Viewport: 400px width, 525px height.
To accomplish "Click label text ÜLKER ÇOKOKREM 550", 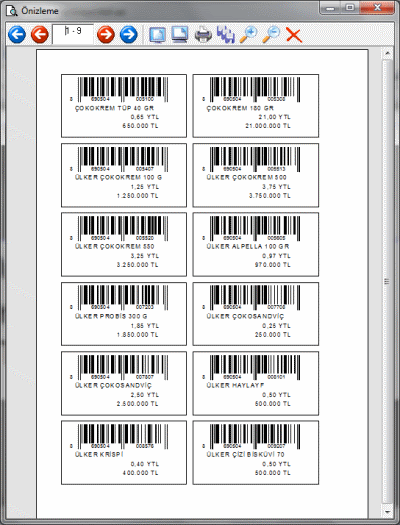I will pyautogui.click(x=114, y=246).
